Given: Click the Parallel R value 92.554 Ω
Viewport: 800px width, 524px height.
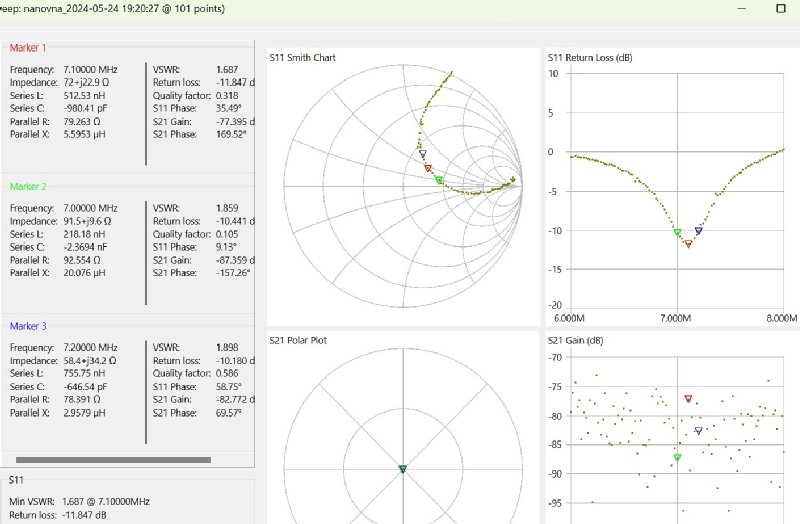Looking at the screenshot, I should [x=82, y=260].
